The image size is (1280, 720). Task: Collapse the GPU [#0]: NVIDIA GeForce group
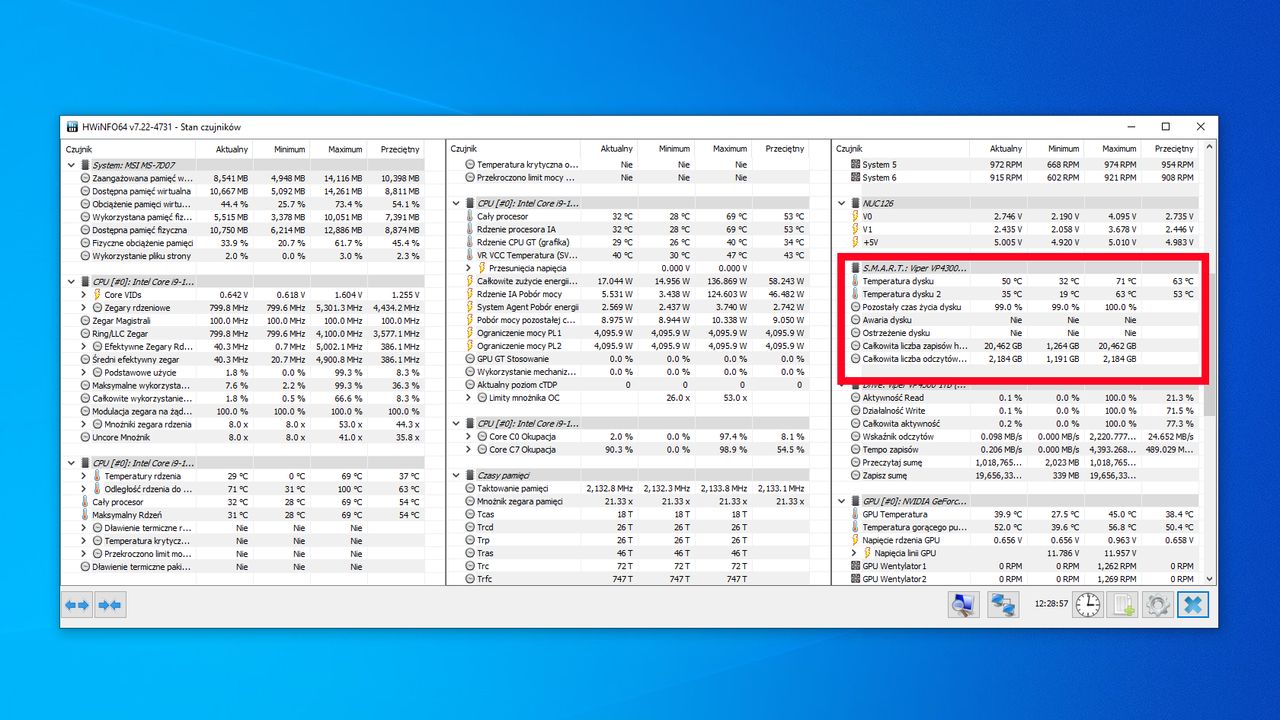click(x=841, y=501)
